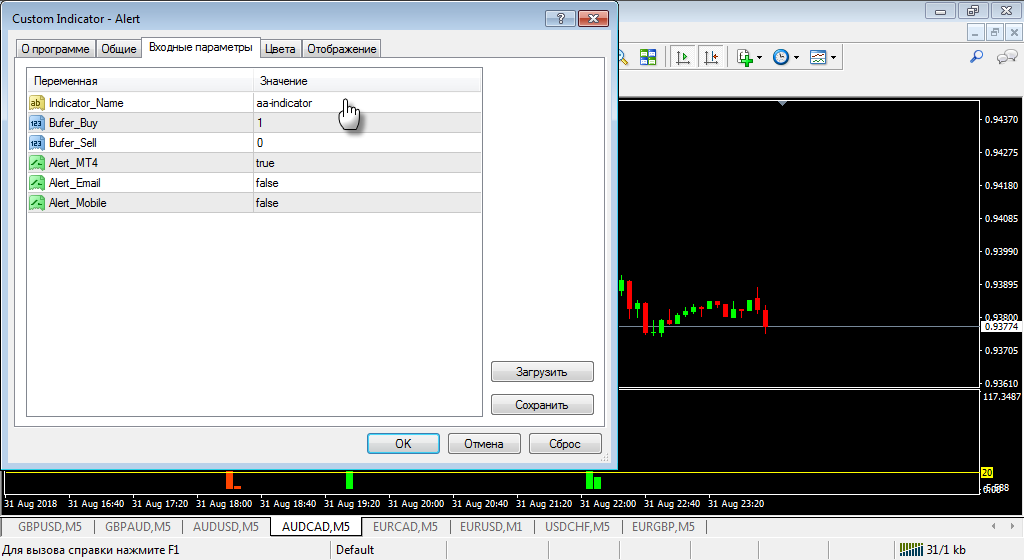Switch to the Общие tab

coord(119,49)
